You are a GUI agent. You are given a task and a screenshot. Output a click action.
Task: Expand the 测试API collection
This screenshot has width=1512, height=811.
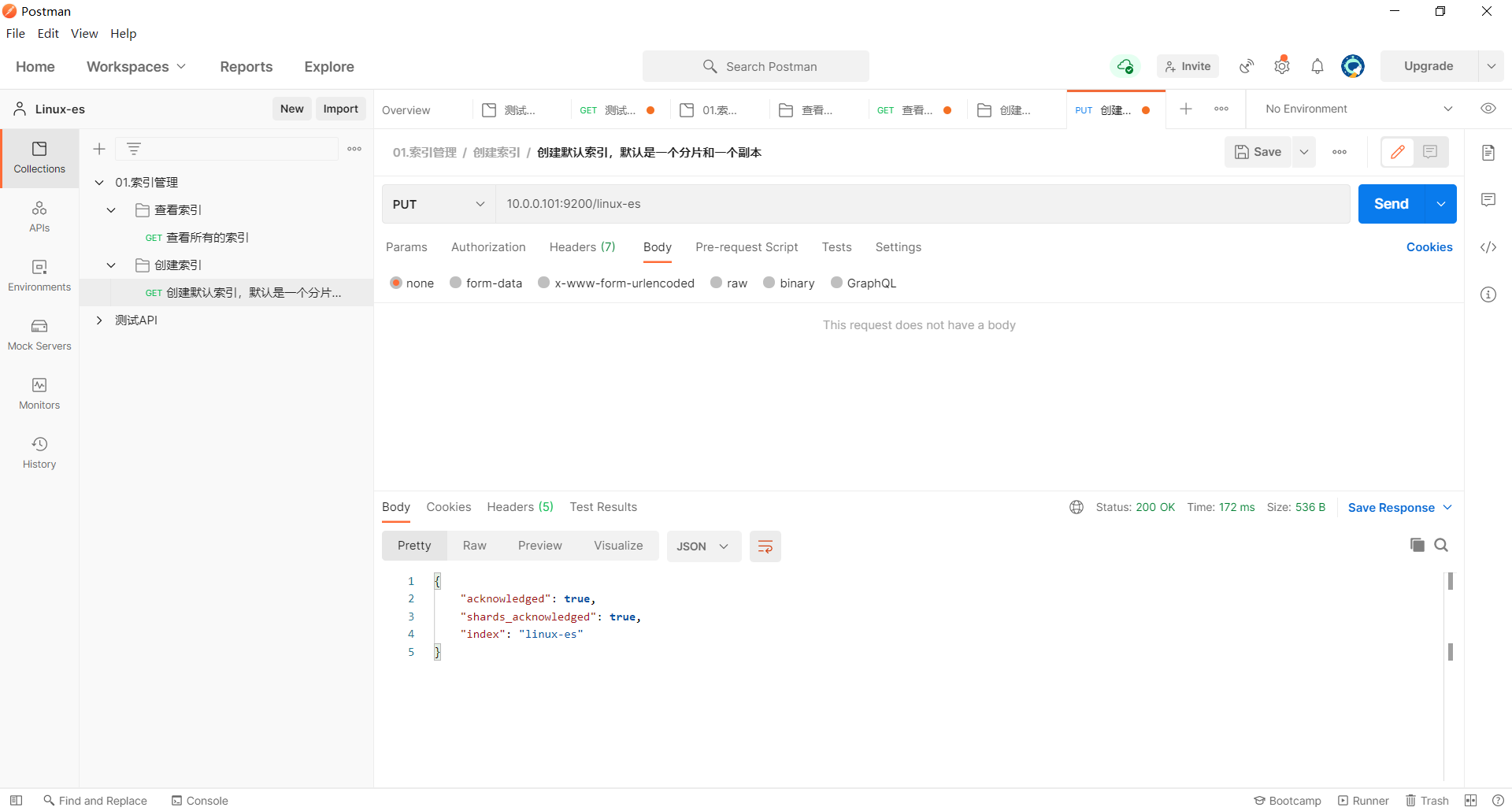99,320
